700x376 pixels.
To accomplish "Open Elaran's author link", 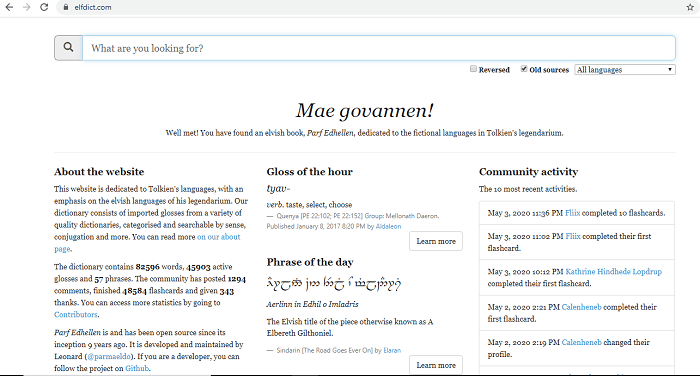I will [x=392, y=351].
